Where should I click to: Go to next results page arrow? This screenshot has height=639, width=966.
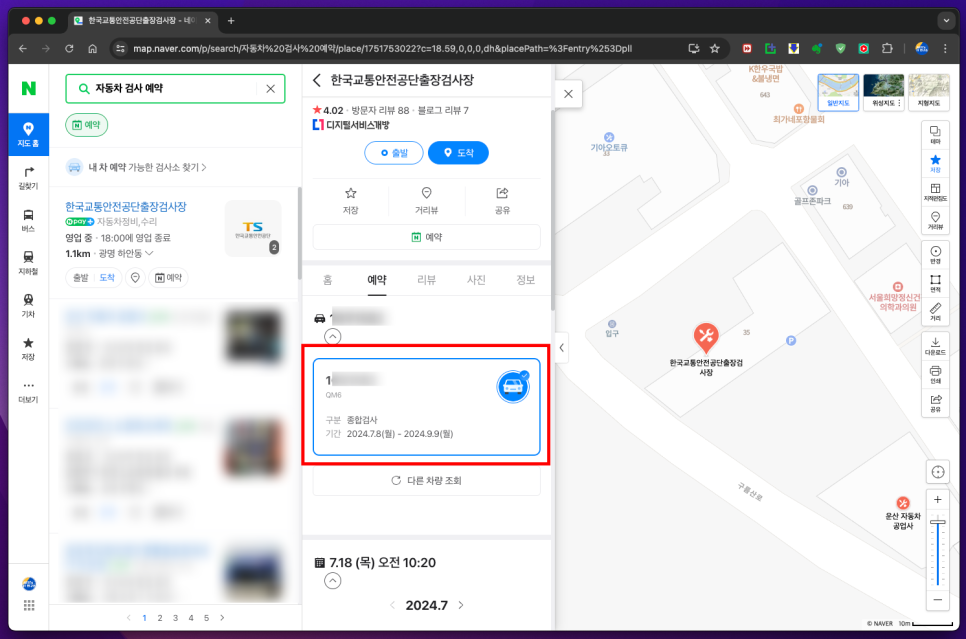click(222, 618)
